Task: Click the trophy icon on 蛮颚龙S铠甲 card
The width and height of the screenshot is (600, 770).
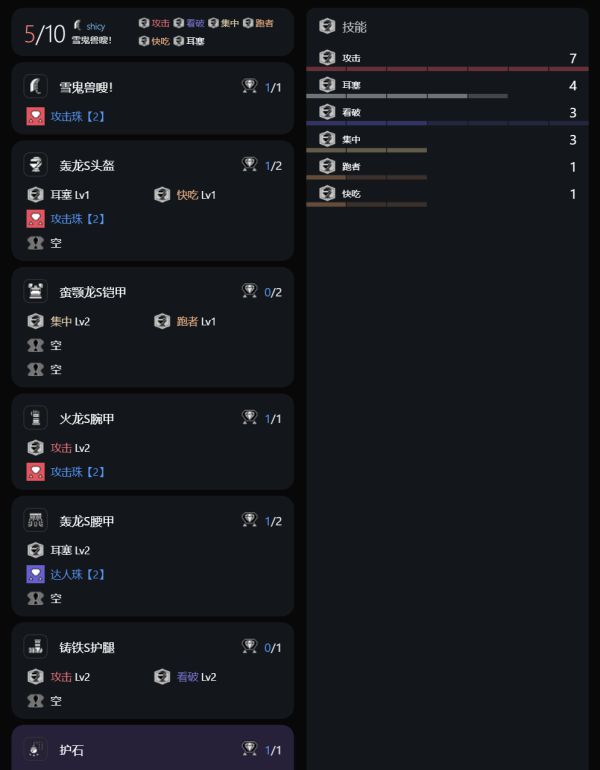Action: tap(250, 291)
